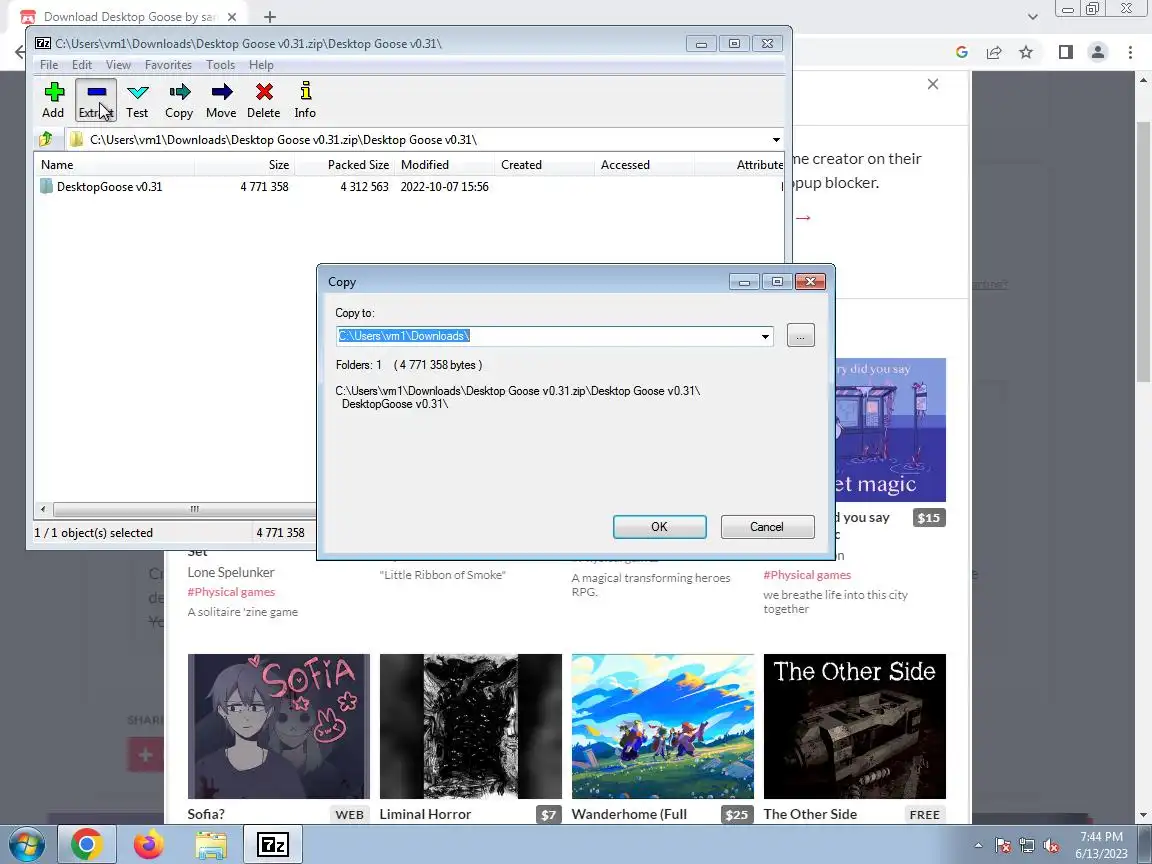1152x864 pixels.
Task: Click the Packed Size 4 312 563 cell
Action: [364, 187]
